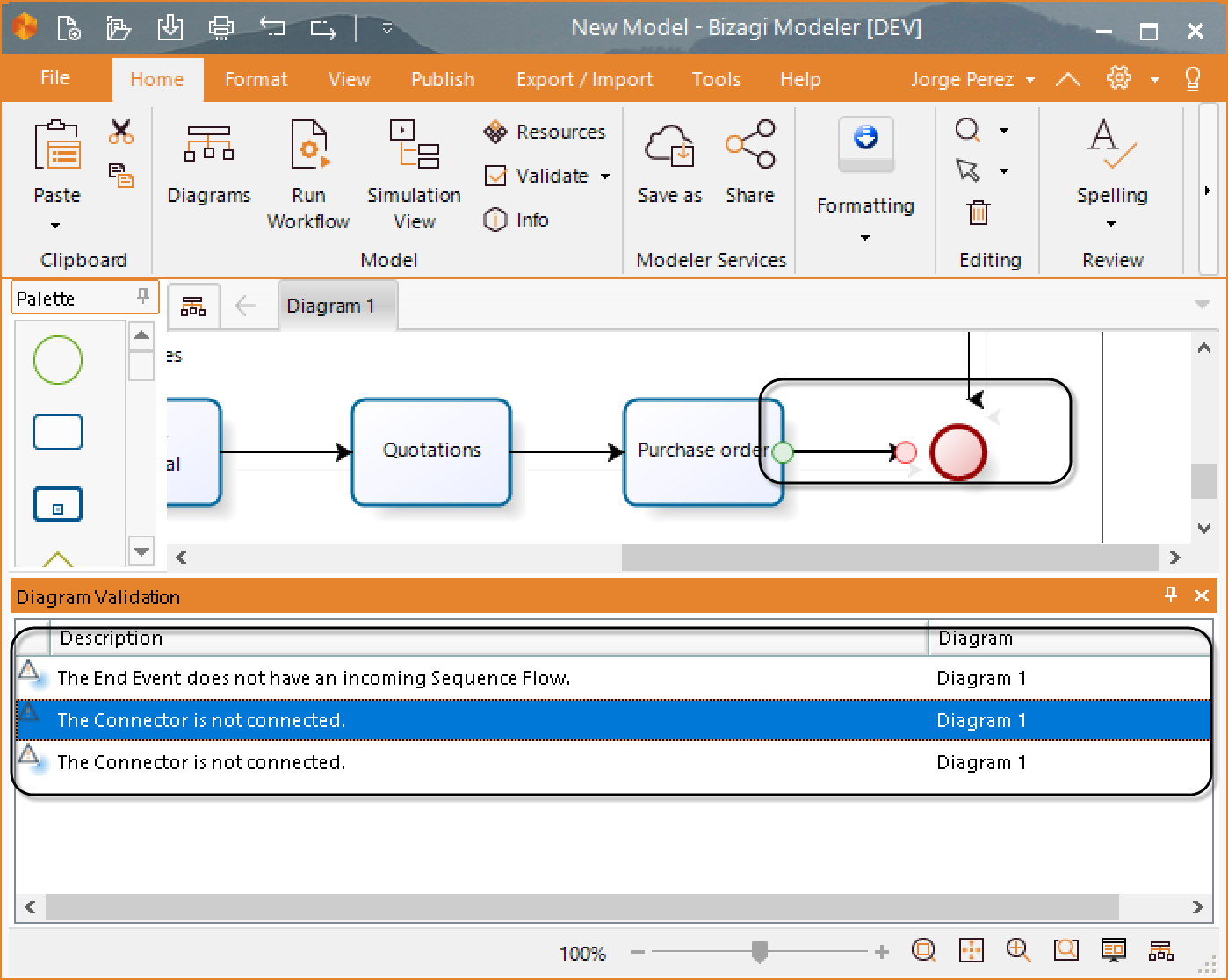Pin the Diagram Validation panel

pyautogui.click(x=1171, y=595)
